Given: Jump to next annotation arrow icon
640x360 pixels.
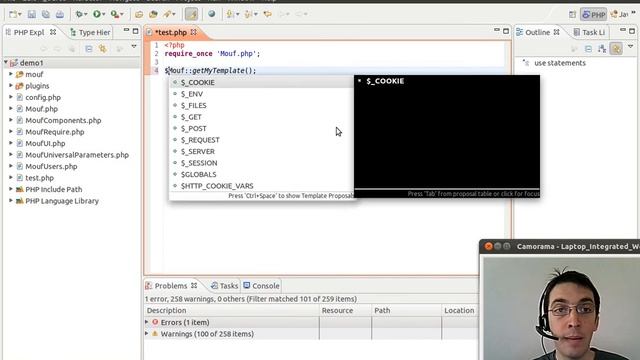Looking at the screenshot, I should (x=230, y=14).
